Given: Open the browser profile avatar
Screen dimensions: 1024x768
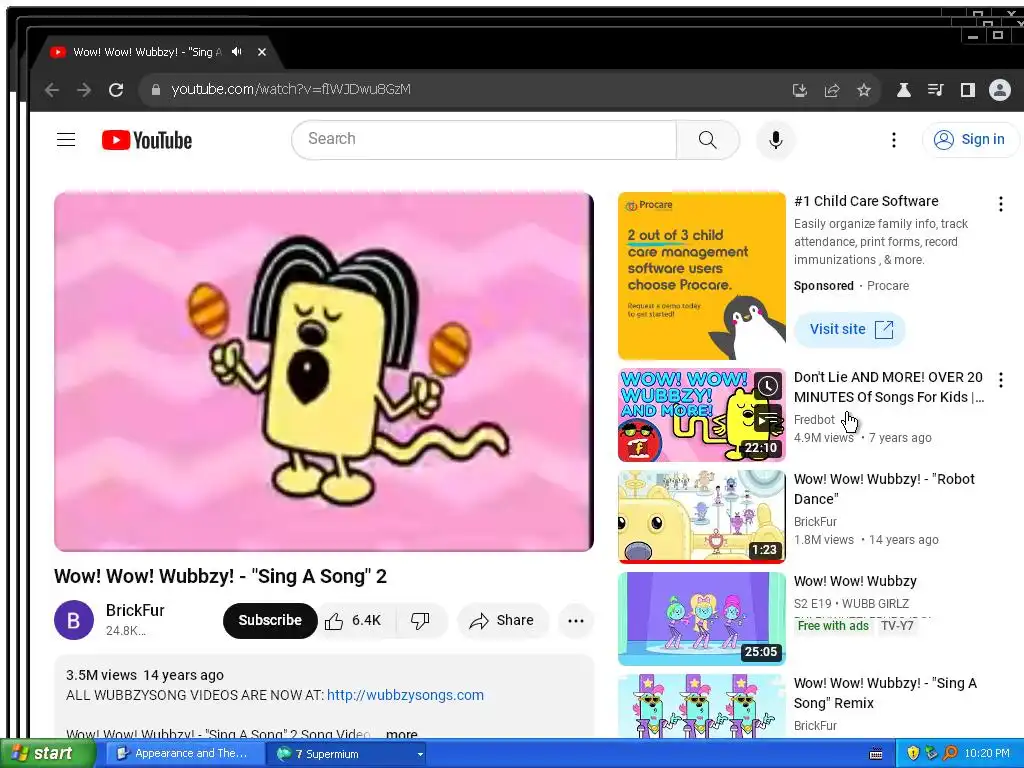Looking at the screenshot, I should [1000, 90].
